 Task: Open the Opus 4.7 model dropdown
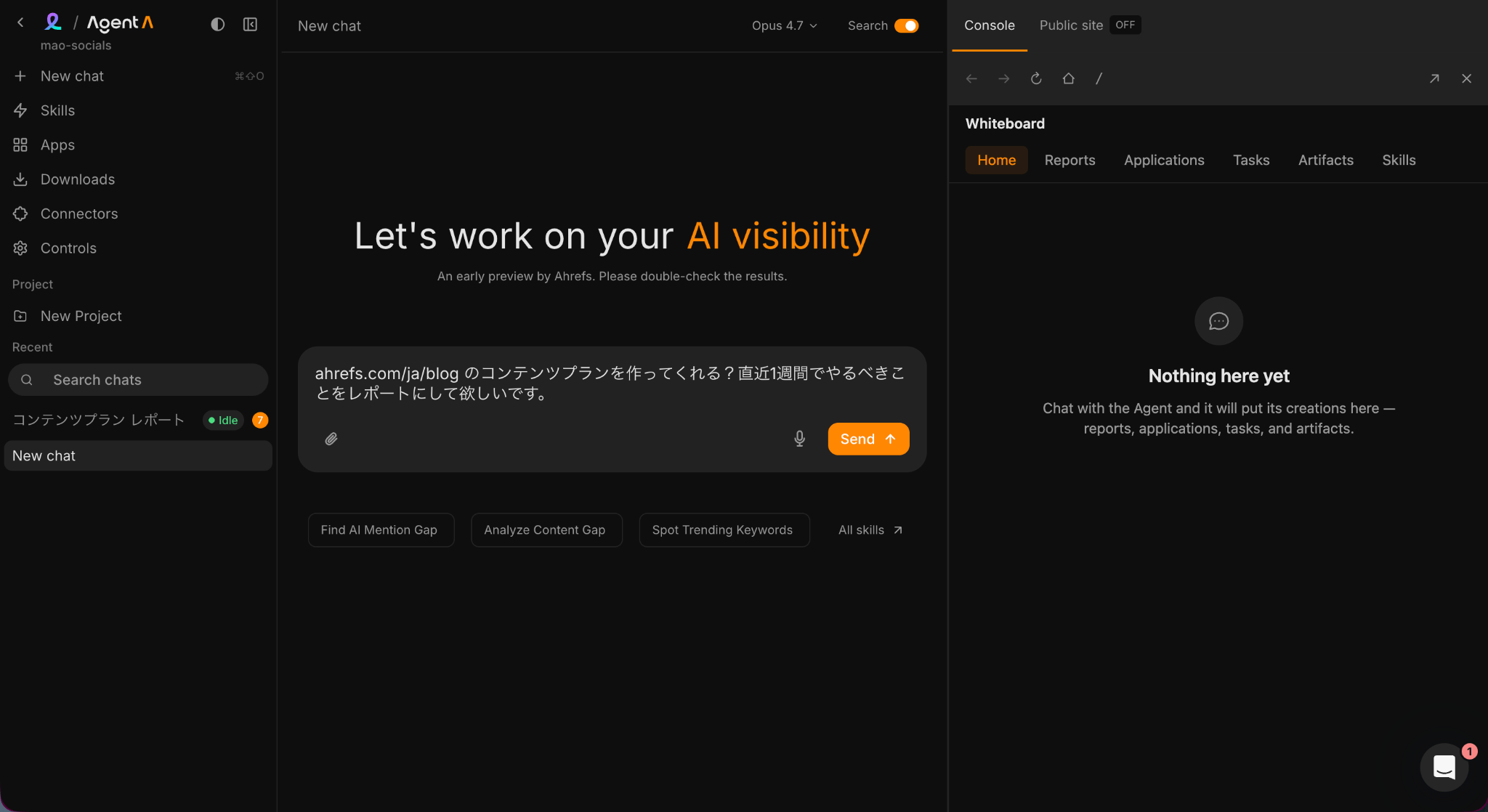point(784,25)
